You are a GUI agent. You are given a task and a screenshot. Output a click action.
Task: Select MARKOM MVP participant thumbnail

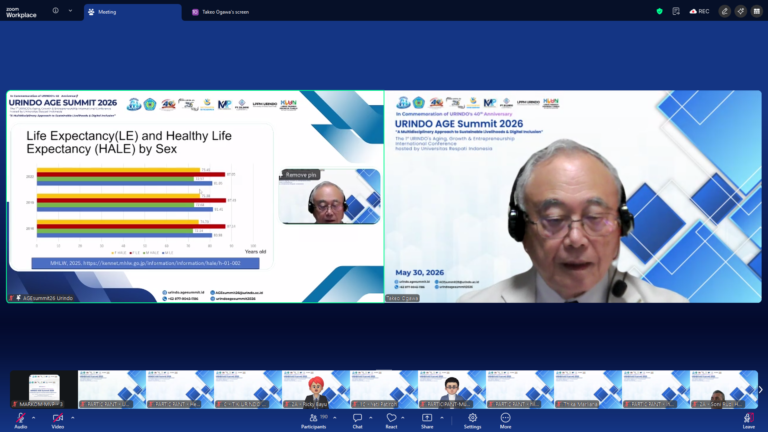point(44,389)
